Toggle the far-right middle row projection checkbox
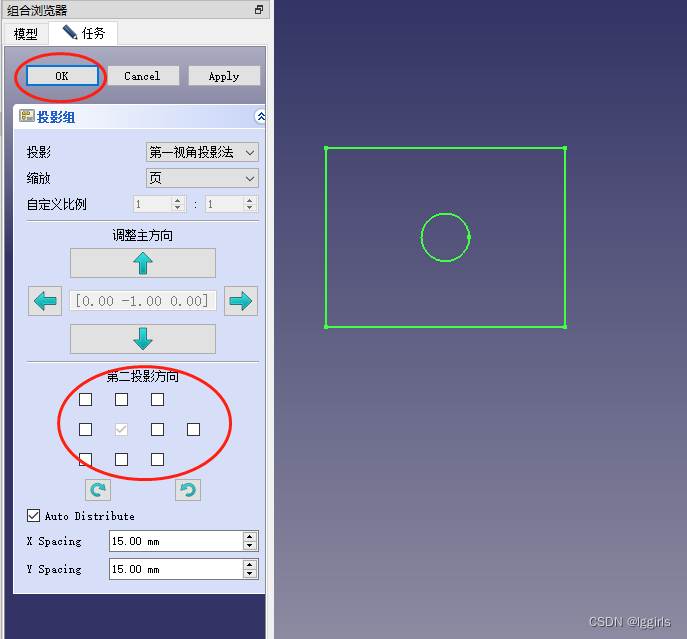 (x=193, y=430)
